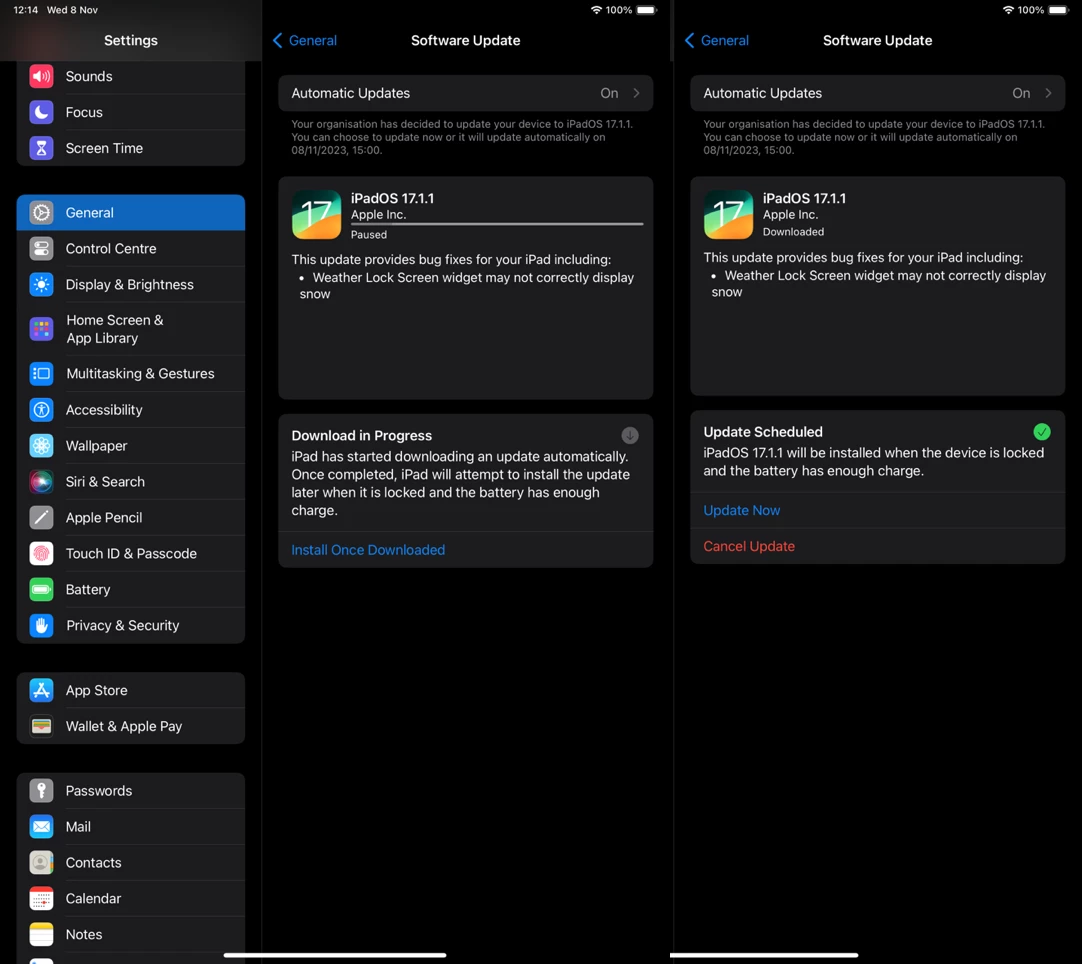Tap Update Now
The width and height of the screenshot is (1082, 964).
(742, 511)
